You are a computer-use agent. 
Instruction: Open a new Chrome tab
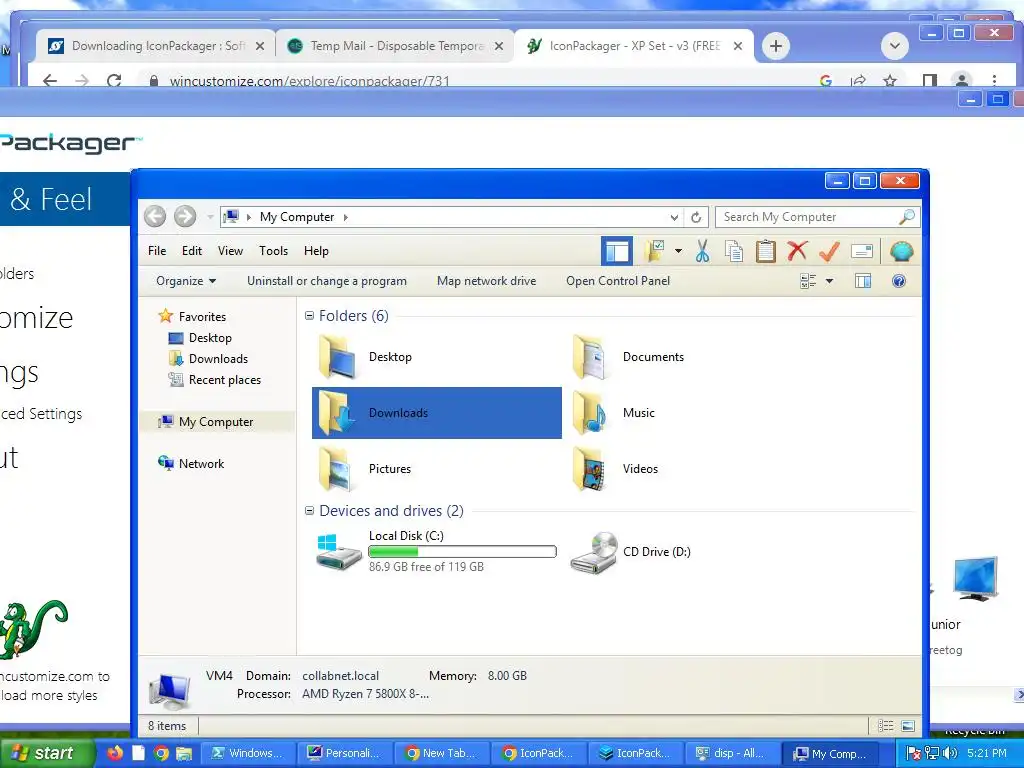775,46
